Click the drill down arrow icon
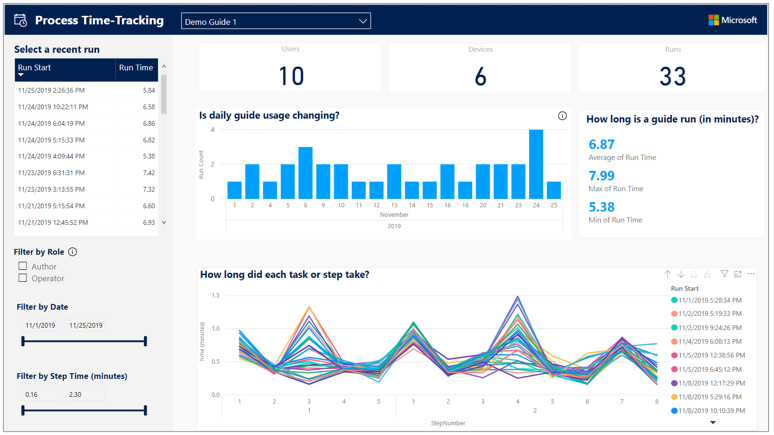This screenshot has width=774, height=435. (681, 274)
